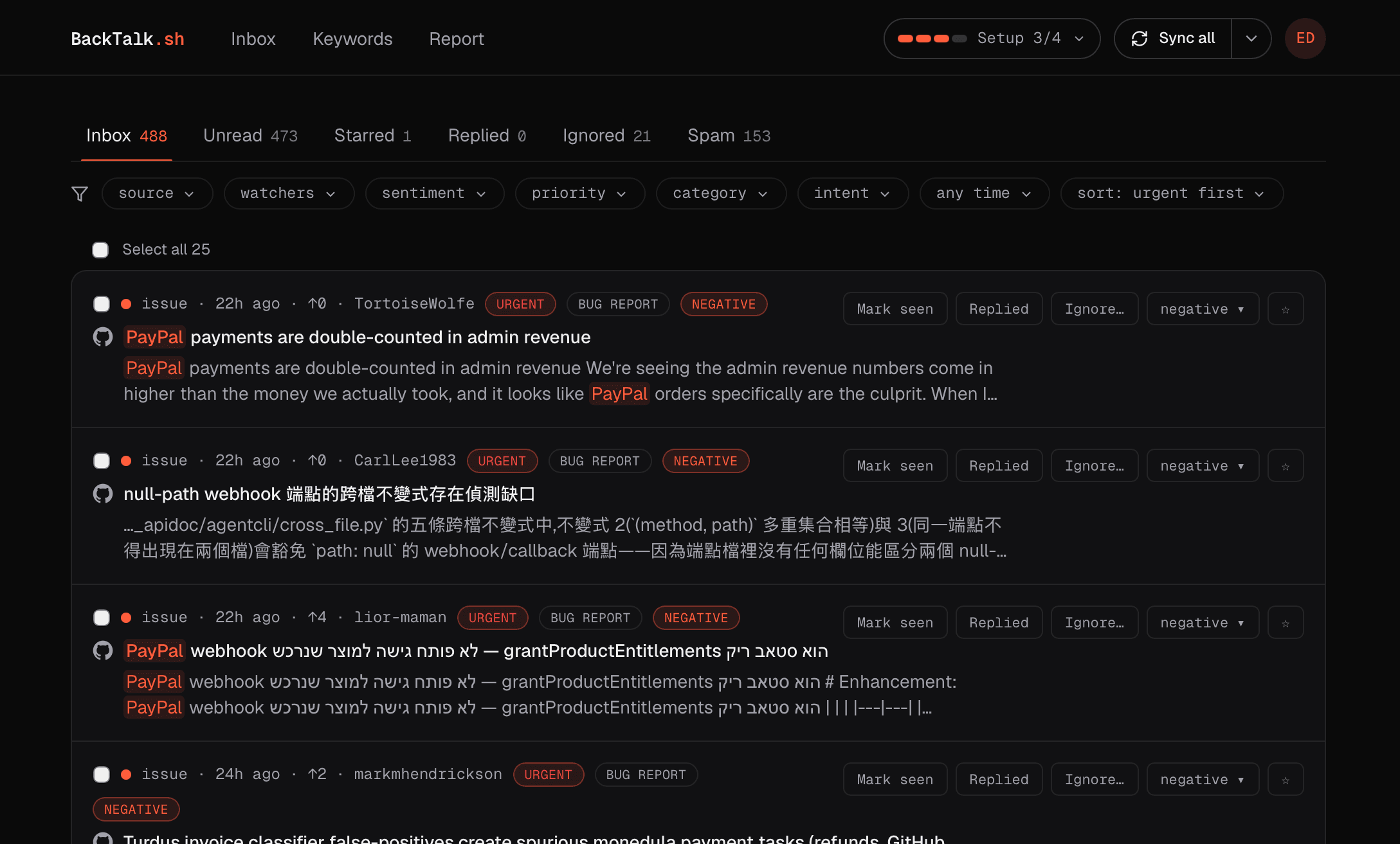Mark seen the markmhendrickson issue
1400x844 pixels.
click(x=895, y=780)
